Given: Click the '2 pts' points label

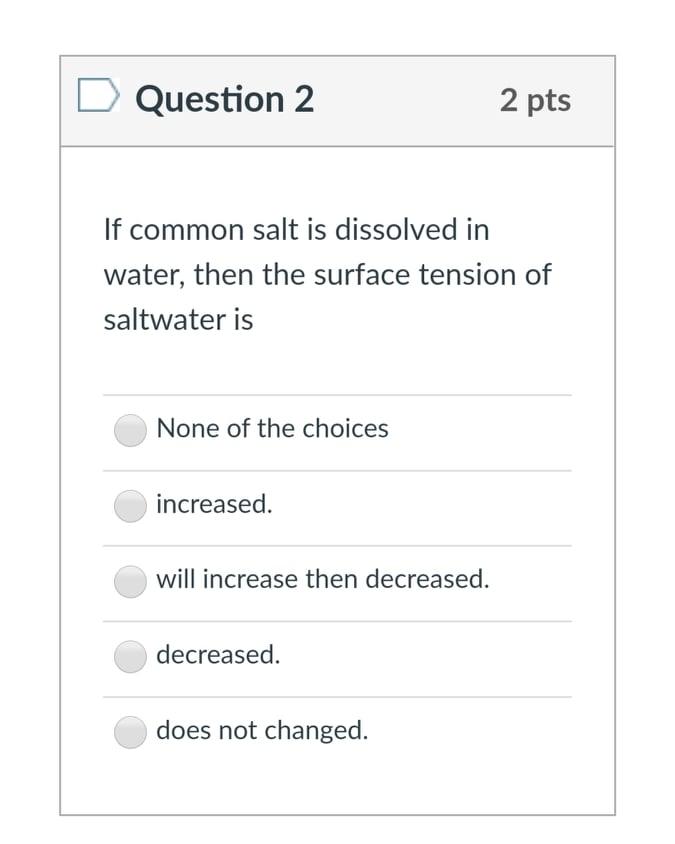Looking at the screenshot, I should point(535,100).
